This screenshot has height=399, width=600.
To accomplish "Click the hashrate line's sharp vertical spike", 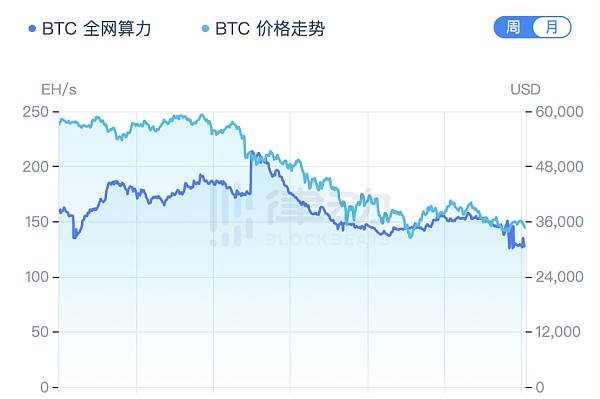I will coord(251,173).
